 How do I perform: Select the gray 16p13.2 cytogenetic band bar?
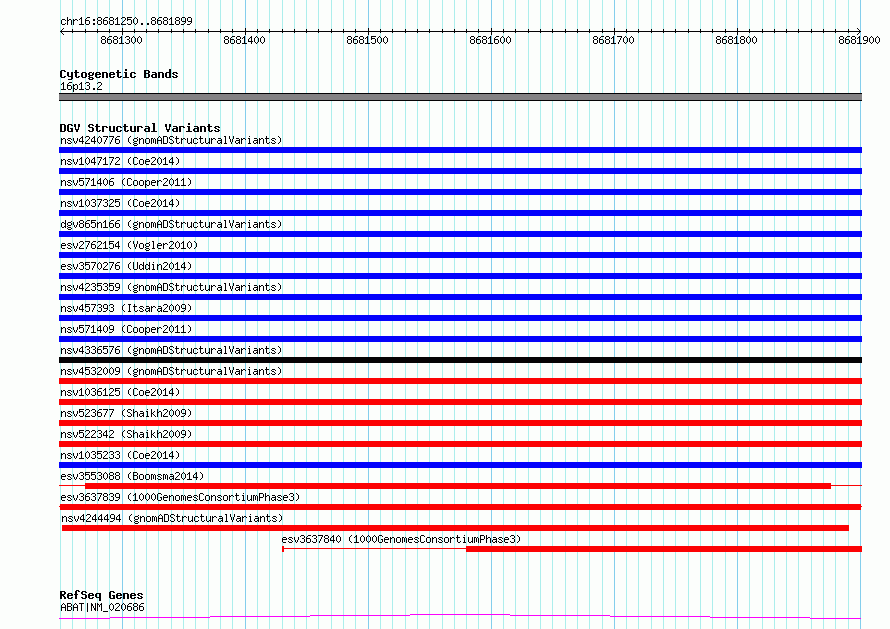[460, 97]
